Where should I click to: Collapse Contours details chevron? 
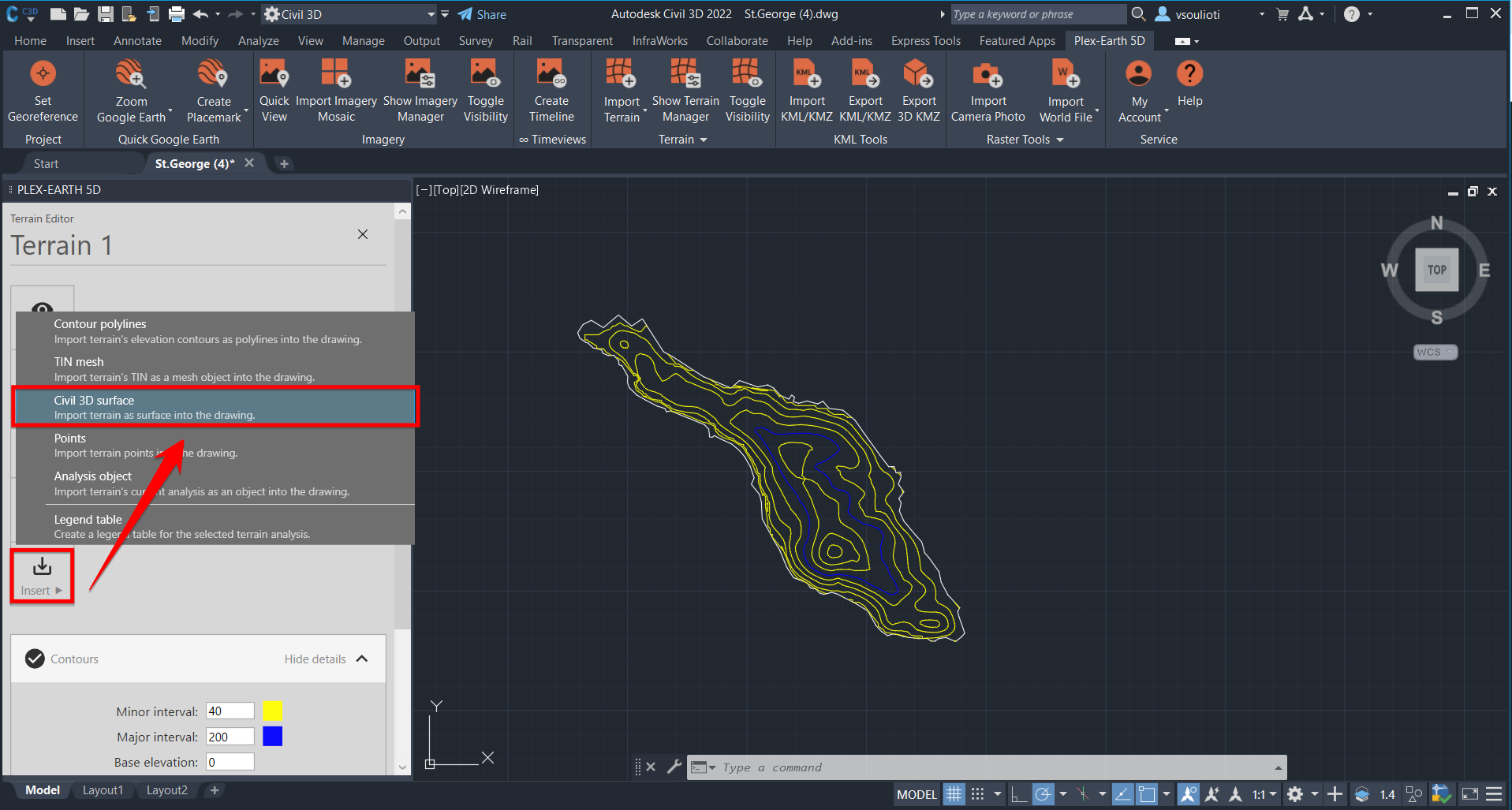362,659
